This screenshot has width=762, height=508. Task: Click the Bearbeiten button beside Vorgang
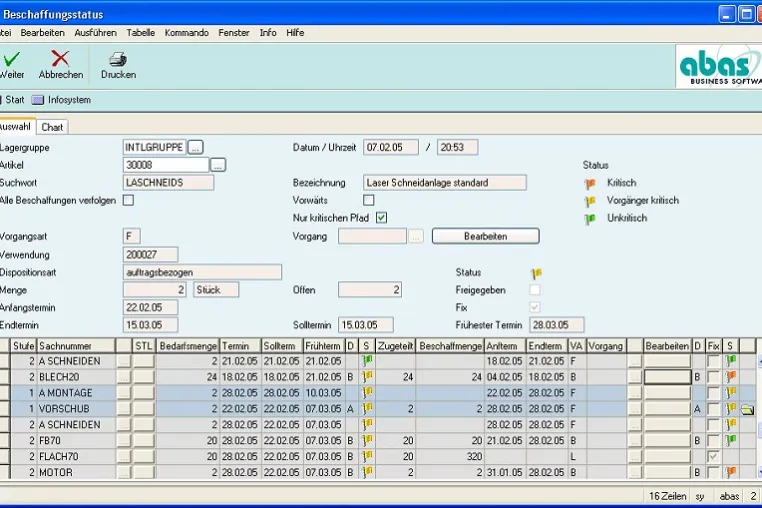pyautogui.click(x=485, y=236)
